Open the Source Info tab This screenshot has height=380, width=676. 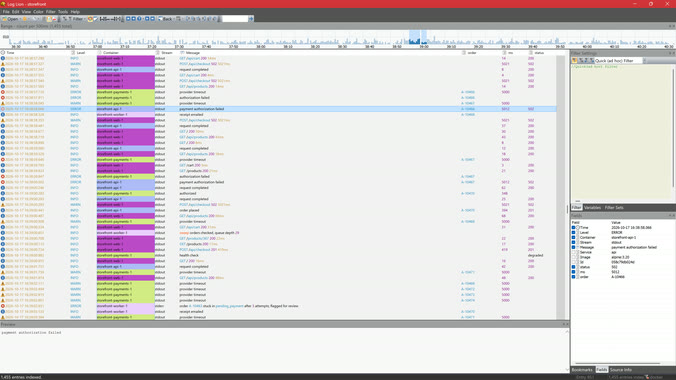click(621, 370)
